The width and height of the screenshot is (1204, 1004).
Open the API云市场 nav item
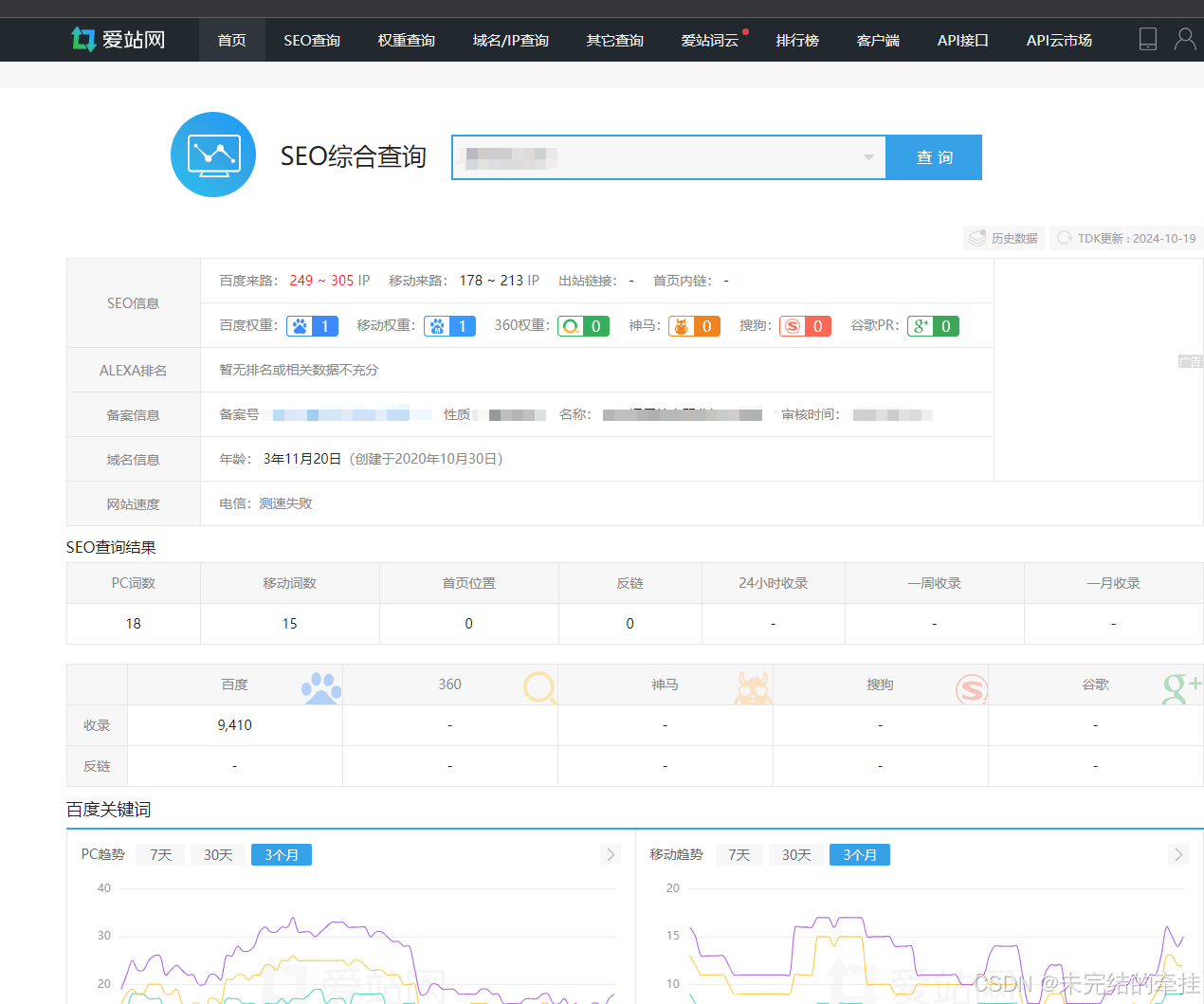1059,40
